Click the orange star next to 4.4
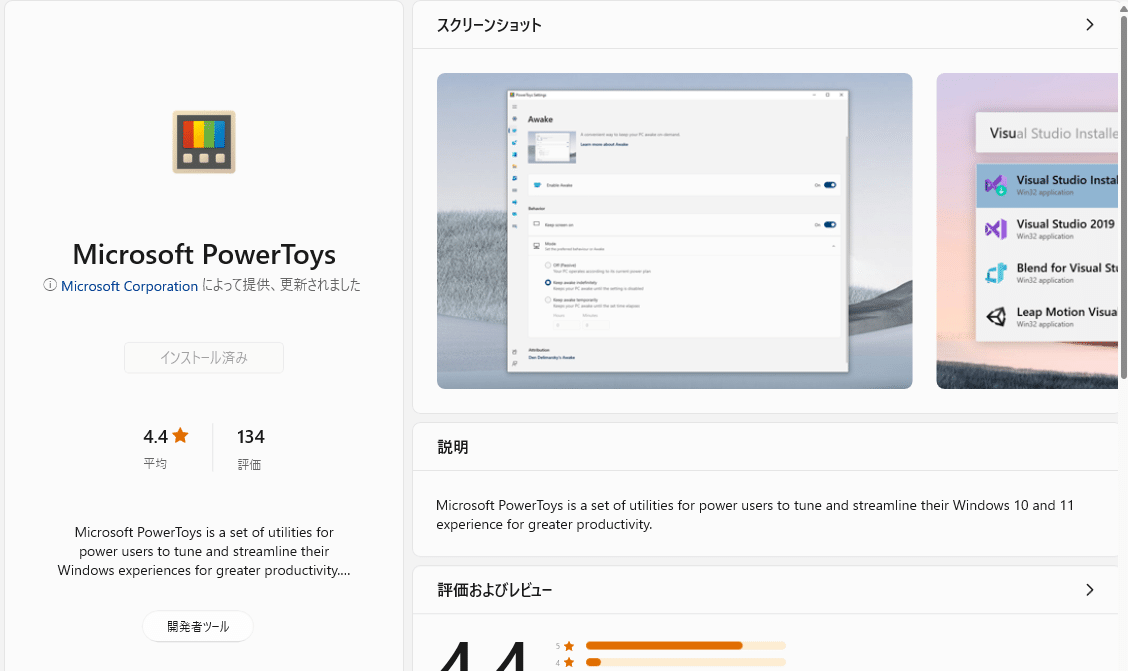The height and width of the screenshot is (671, 1128). [180, 435]
